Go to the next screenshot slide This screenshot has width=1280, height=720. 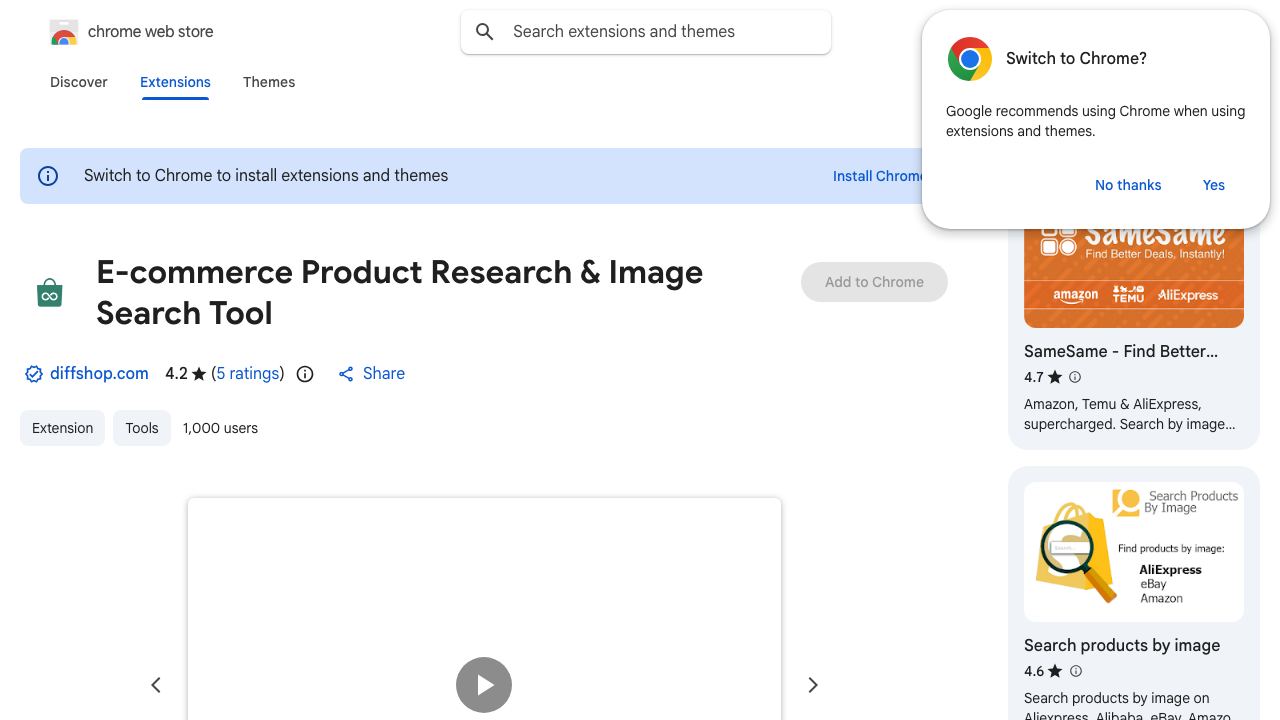click(813, 685)
